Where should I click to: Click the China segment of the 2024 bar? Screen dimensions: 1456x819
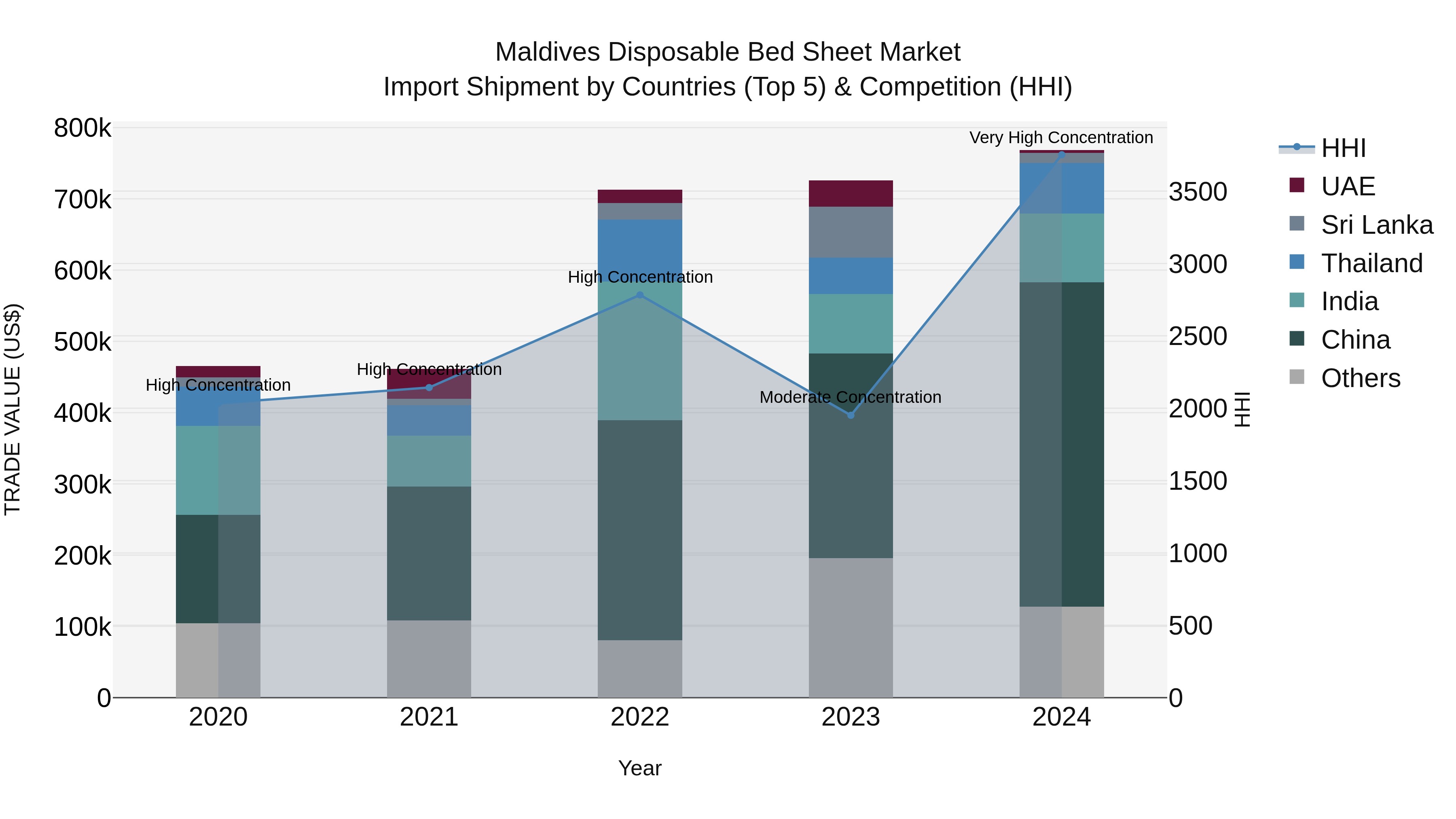1062,445
